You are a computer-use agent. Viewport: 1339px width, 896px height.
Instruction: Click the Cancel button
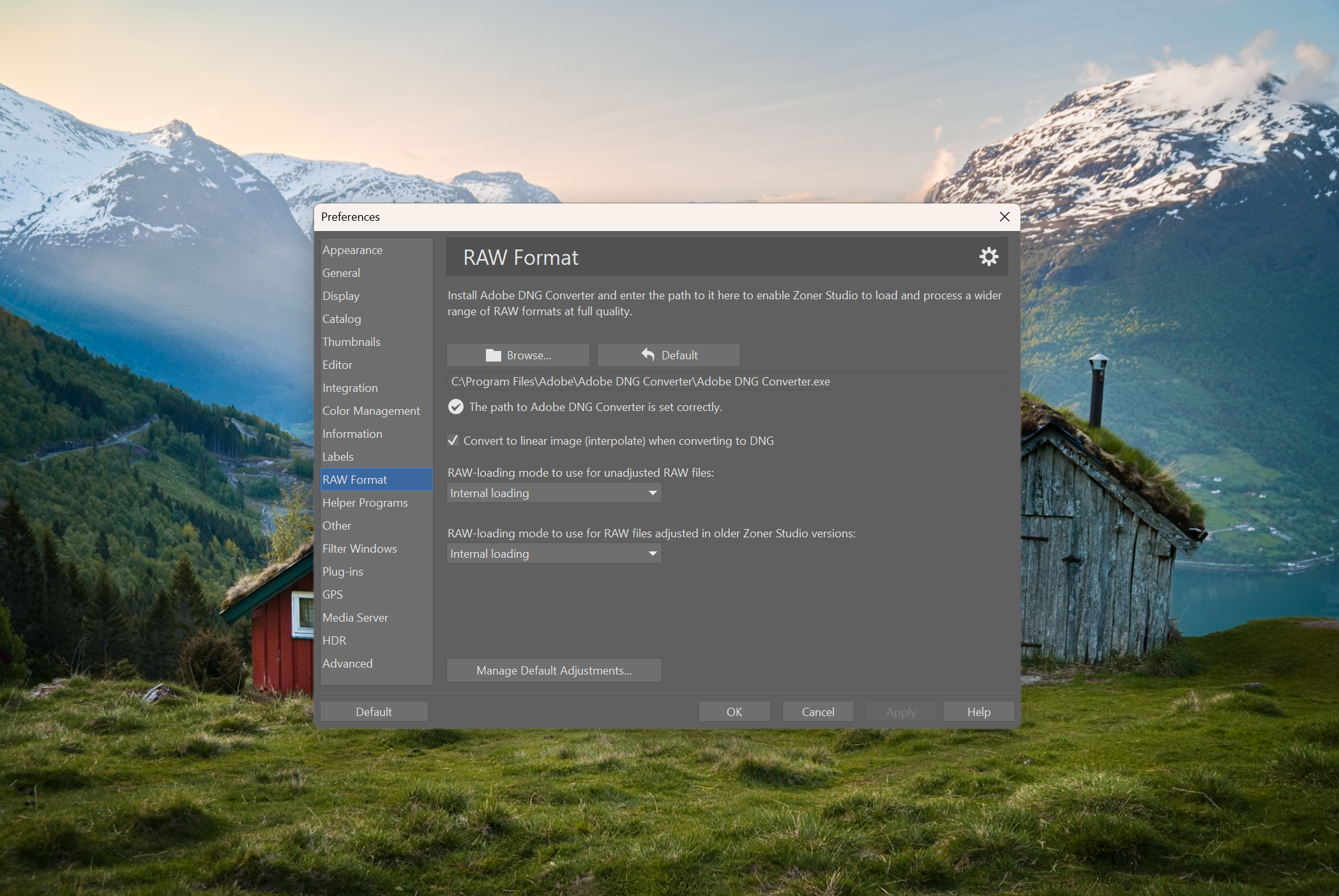pos(818,712)
